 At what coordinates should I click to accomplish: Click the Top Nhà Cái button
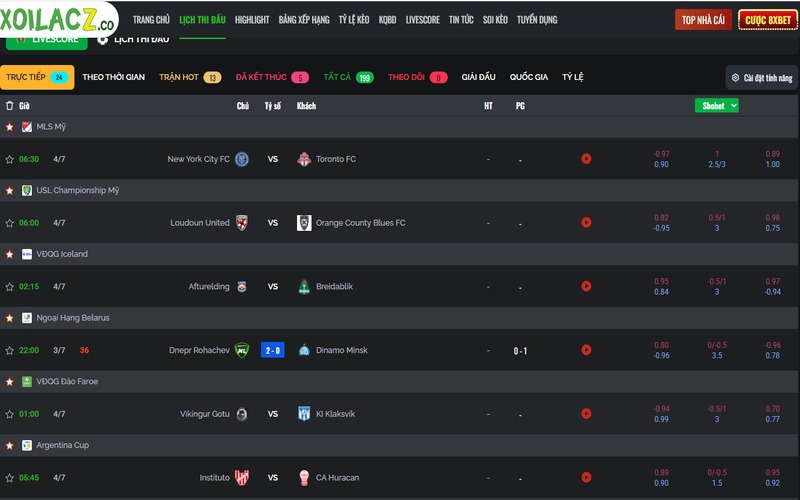[704, 20]
